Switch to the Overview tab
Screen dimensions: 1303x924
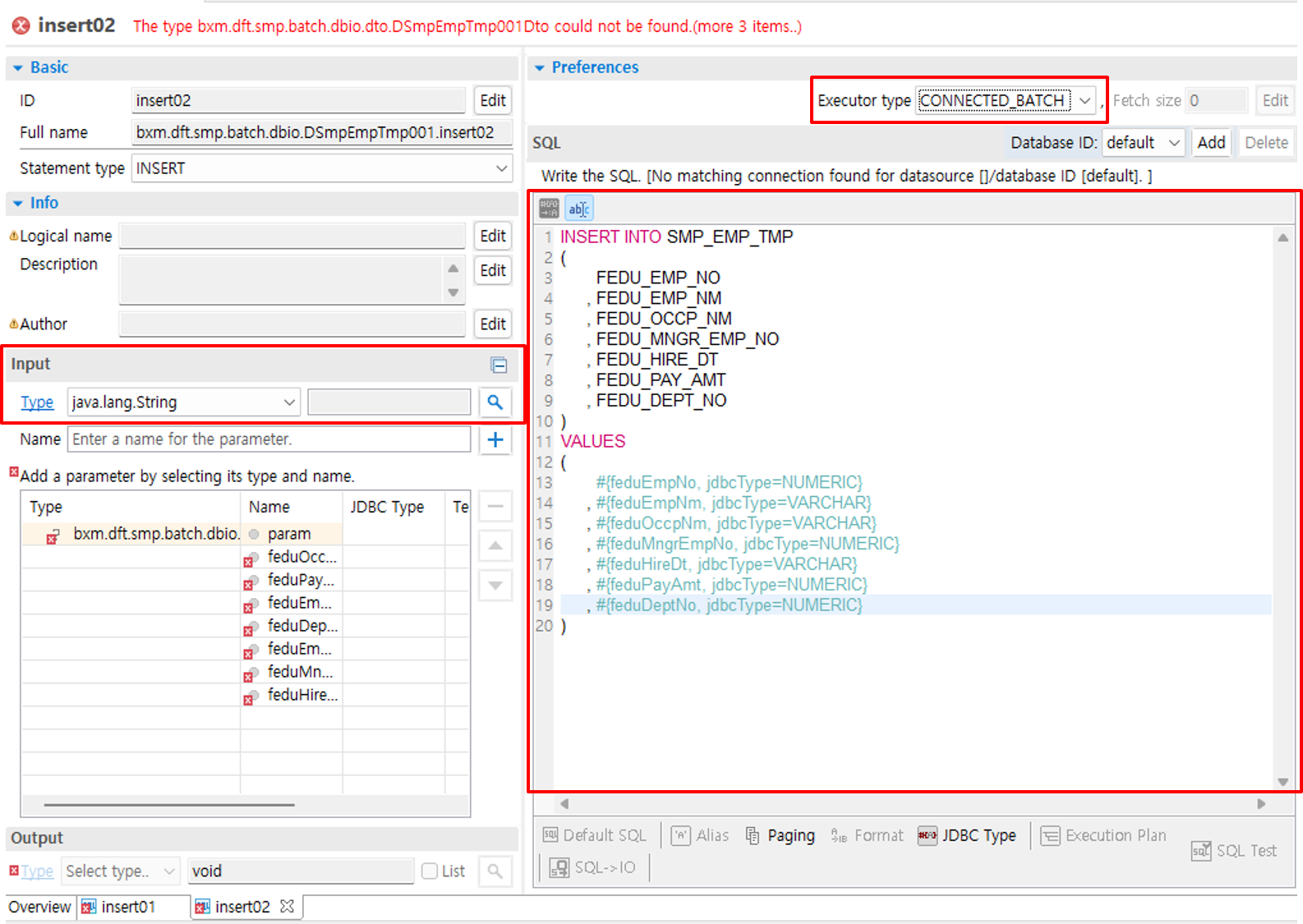pos(39,907)
